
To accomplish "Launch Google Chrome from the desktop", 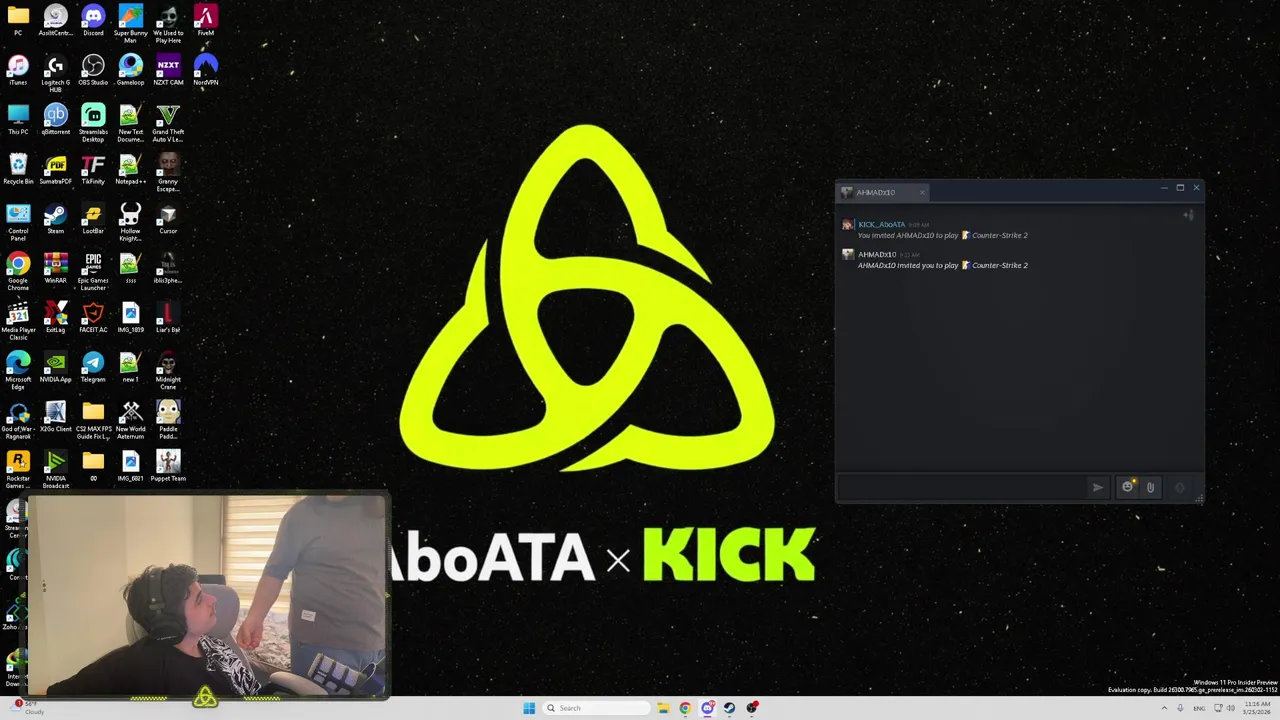I will coord(18,270).
